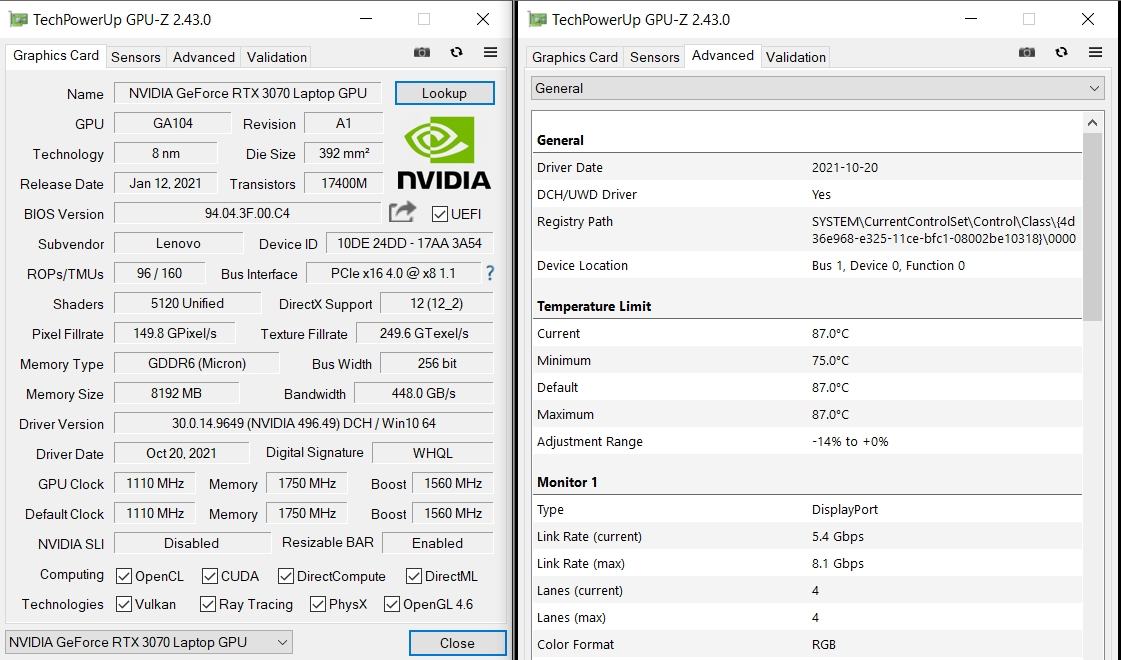This screenshot has width=1121, height=660.
Task: Toggle the Ray Tracing checkbox
Action: (208, 604)
